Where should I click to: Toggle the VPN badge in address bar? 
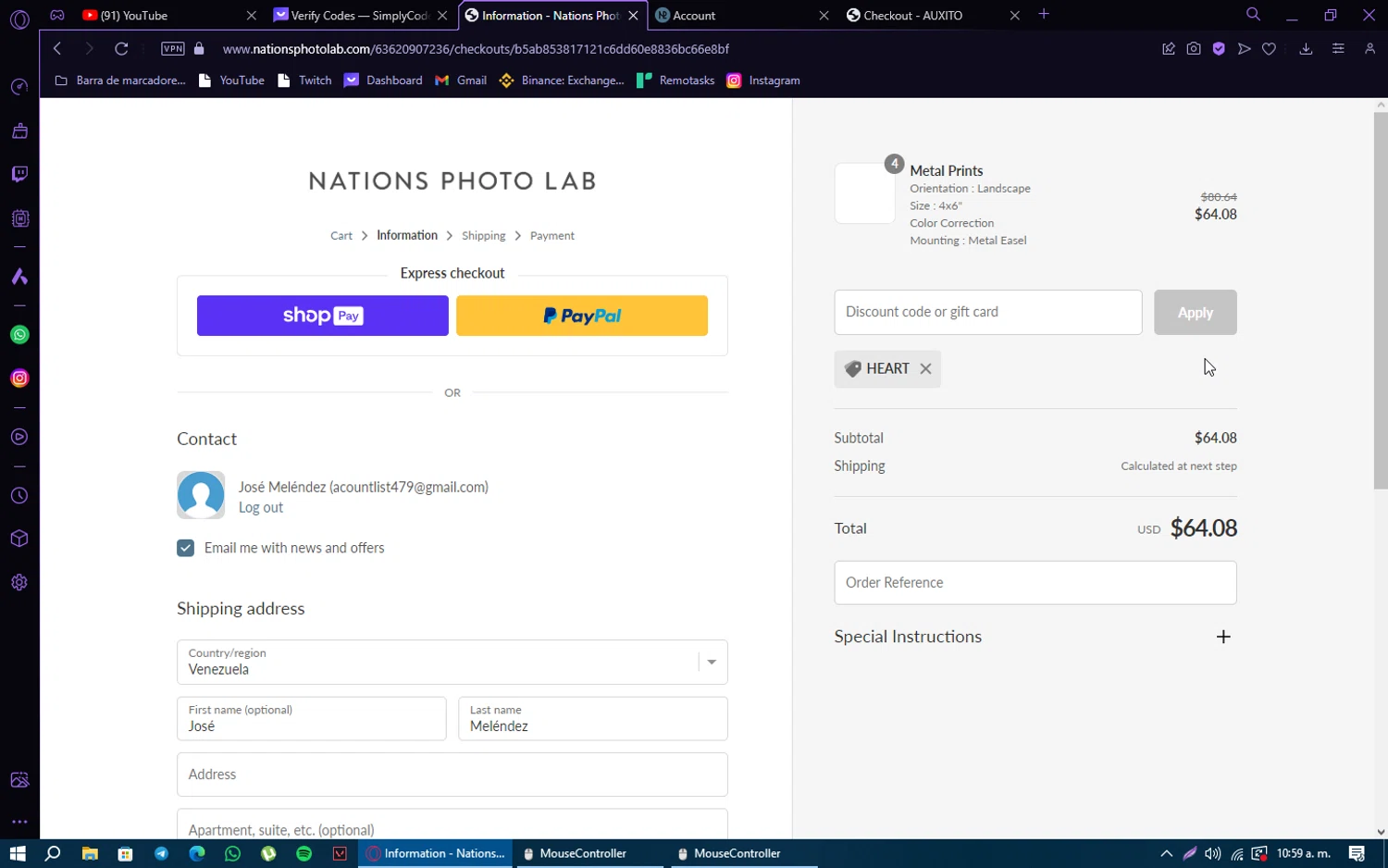[x=173, y=49]
